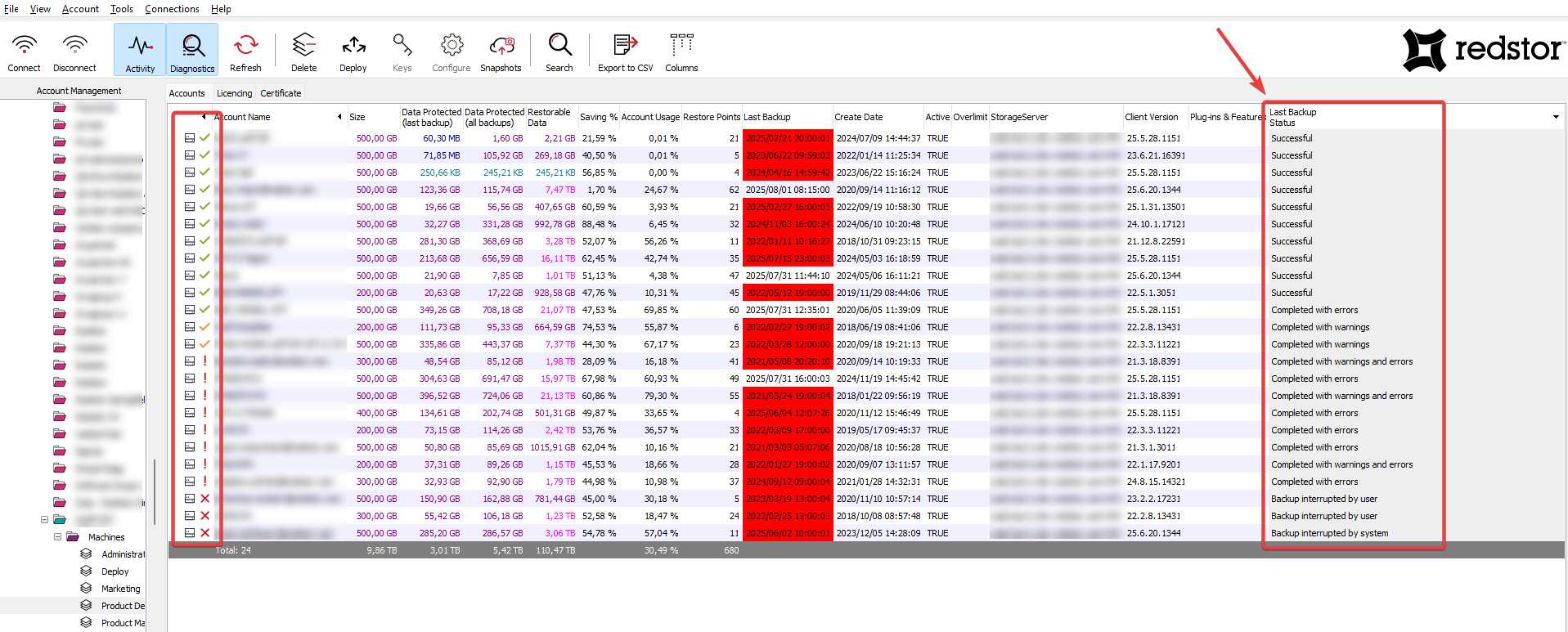The height and width of the screenshot is (632, 1568).
Task: Sort by the Client Version column header
Action: (1155, 117)
